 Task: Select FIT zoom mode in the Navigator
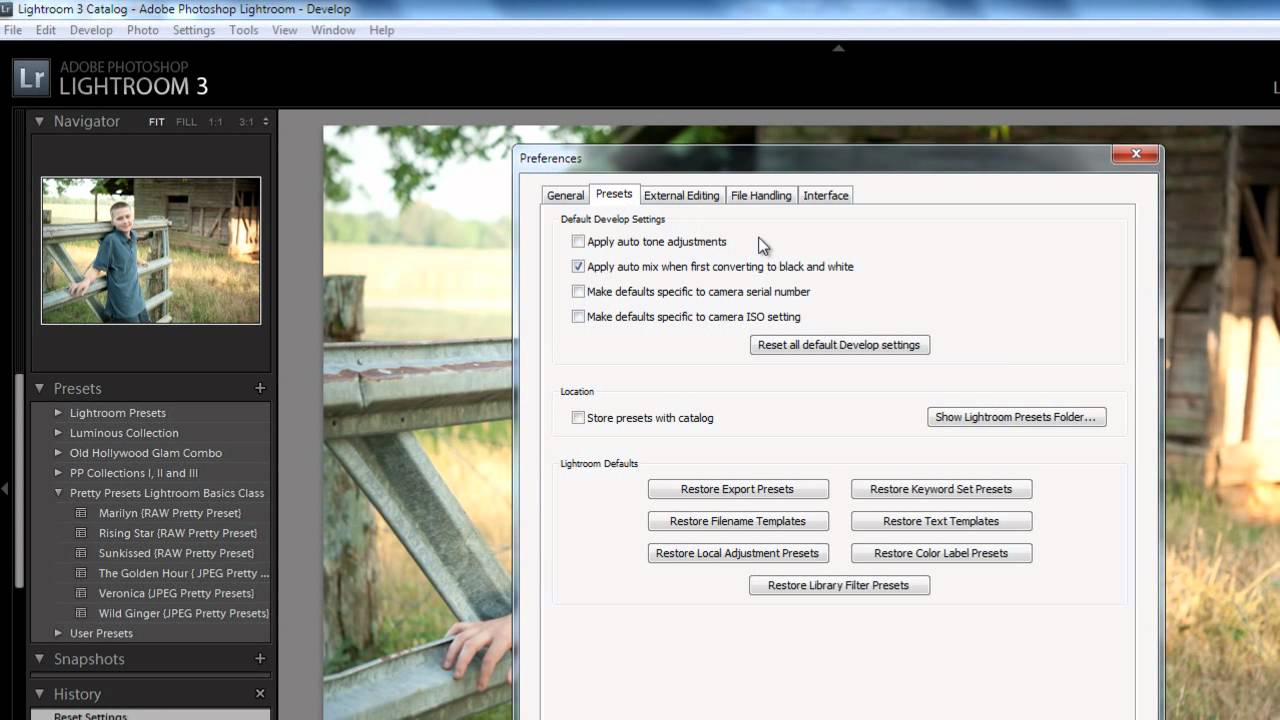click(156, 121)
